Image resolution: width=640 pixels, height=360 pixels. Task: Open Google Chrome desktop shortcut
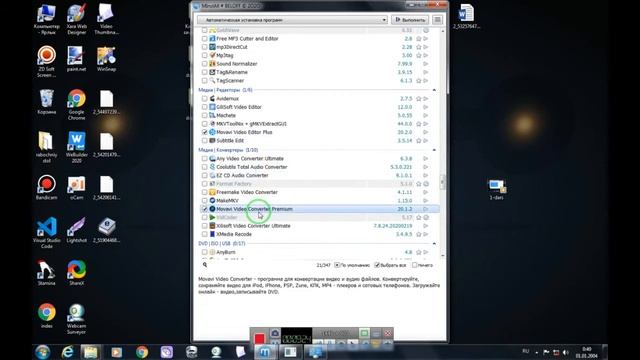click(x=76, y=105)
